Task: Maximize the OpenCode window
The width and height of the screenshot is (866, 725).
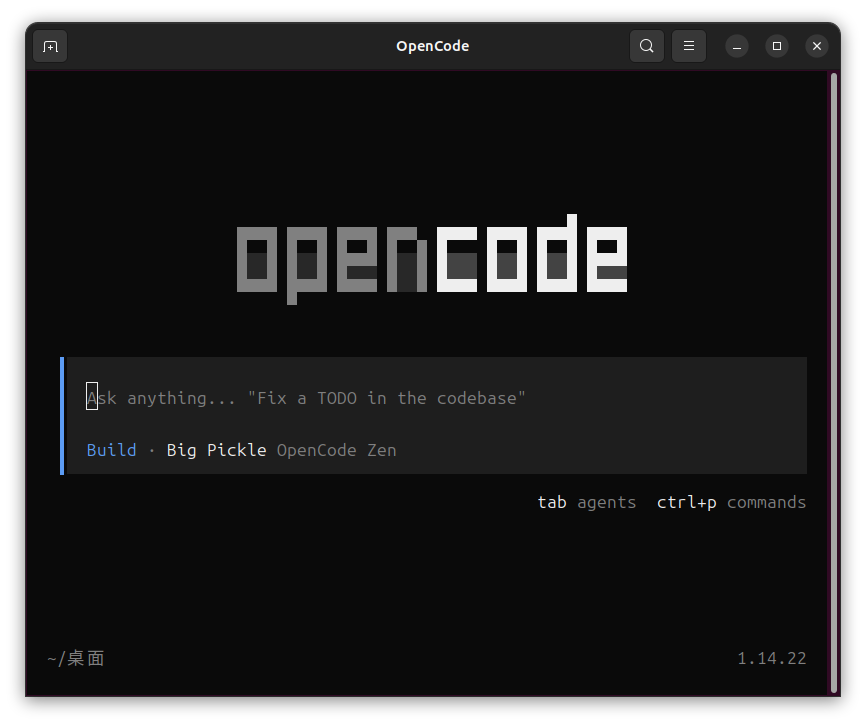Action: (x=777, y=46)
